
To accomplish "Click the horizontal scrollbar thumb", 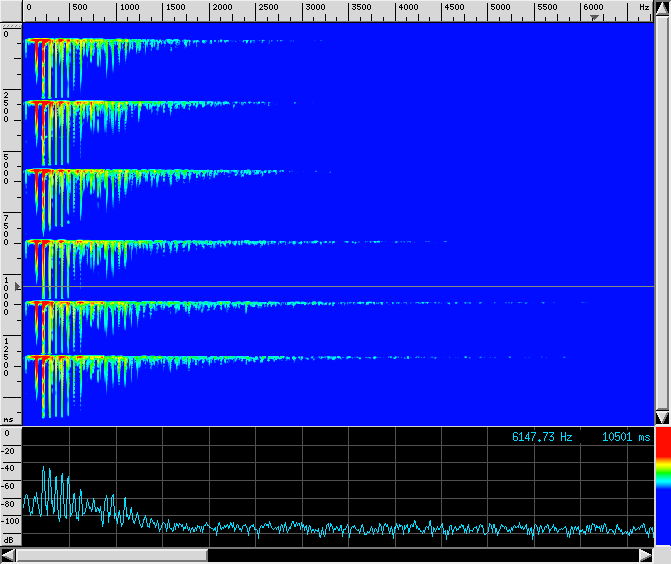I will pos(112,555).
